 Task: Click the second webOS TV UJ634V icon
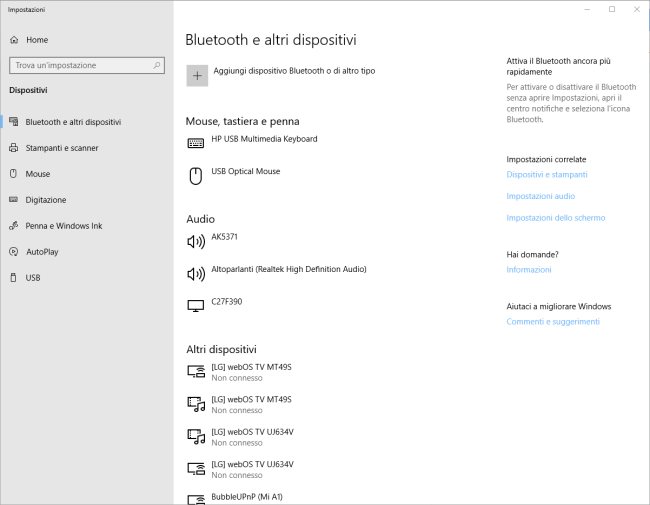(x=196, y=469)
